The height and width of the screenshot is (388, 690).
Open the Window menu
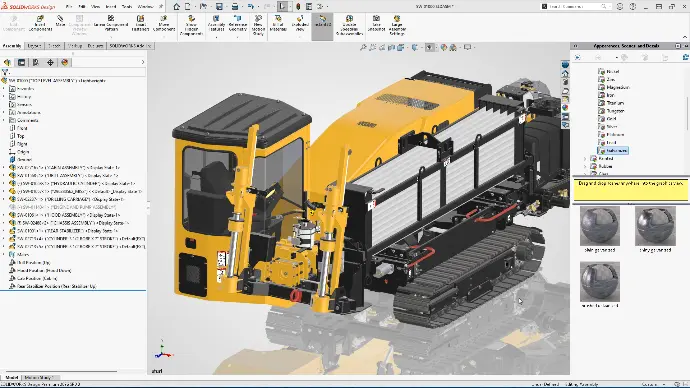[x=145, y=7]
